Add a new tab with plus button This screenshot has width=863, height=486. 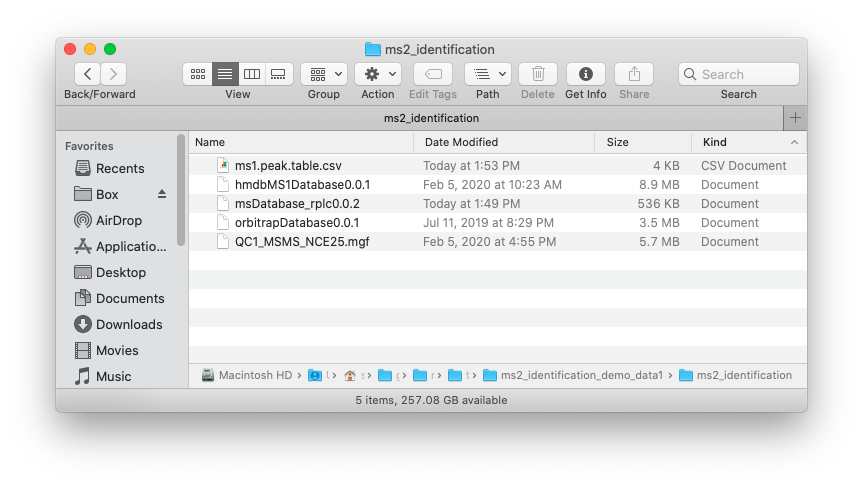pos(795,118)
